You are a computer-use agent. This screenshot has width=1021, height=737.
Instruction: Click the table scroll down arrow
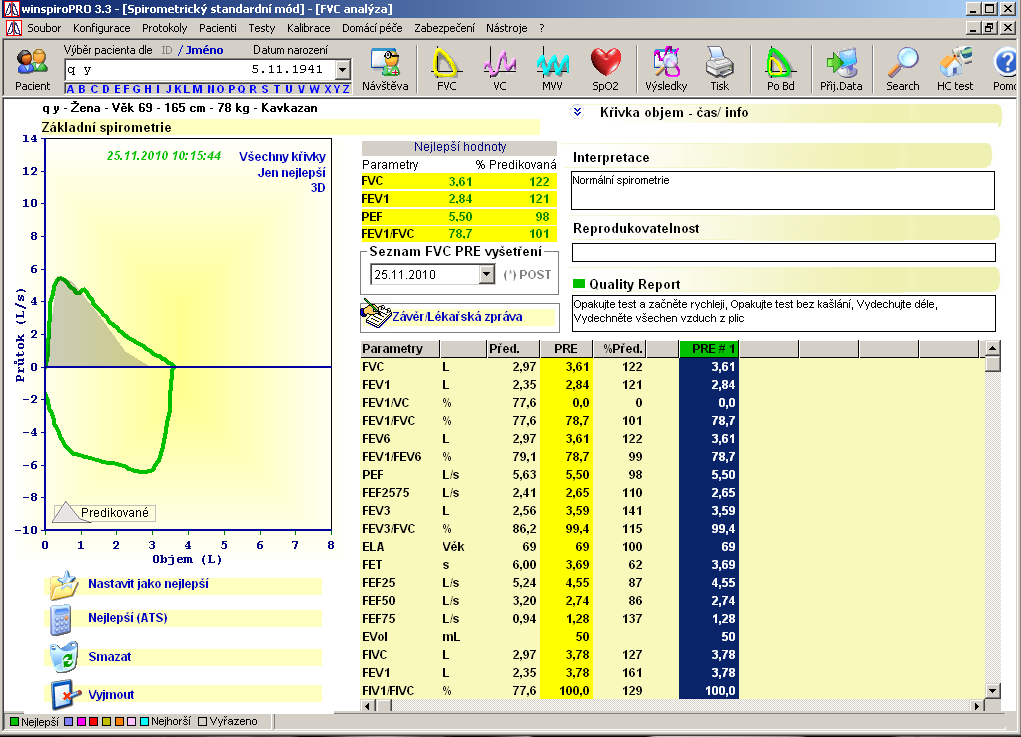tap(992, 691)
